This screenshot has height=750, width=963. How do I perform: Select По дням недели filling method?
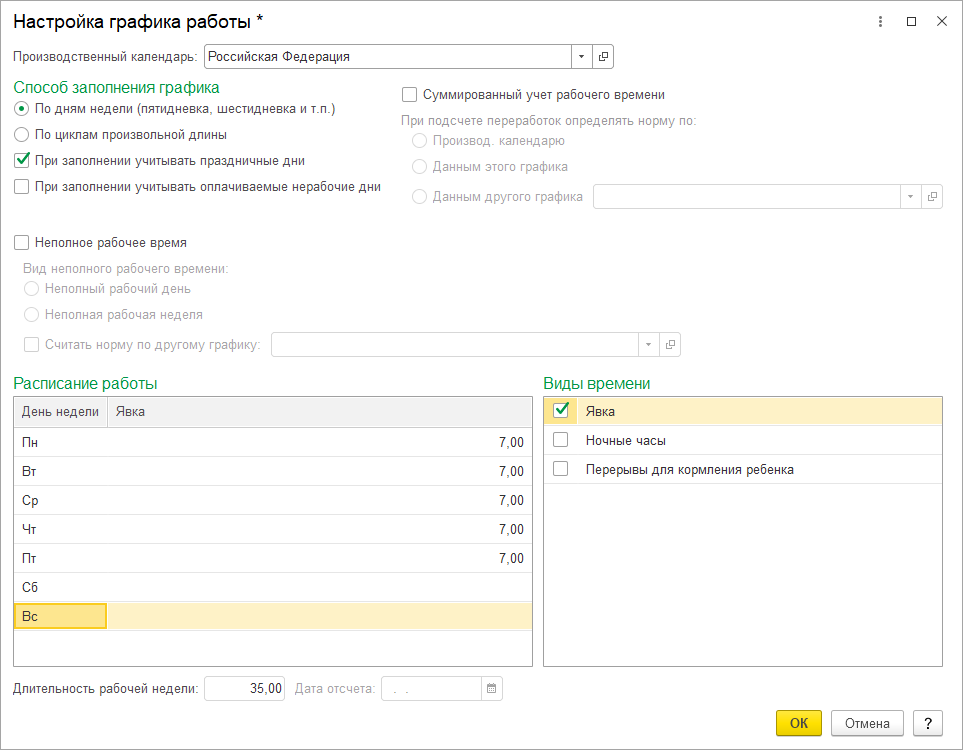pyautogui.click(x=22, y=108)
